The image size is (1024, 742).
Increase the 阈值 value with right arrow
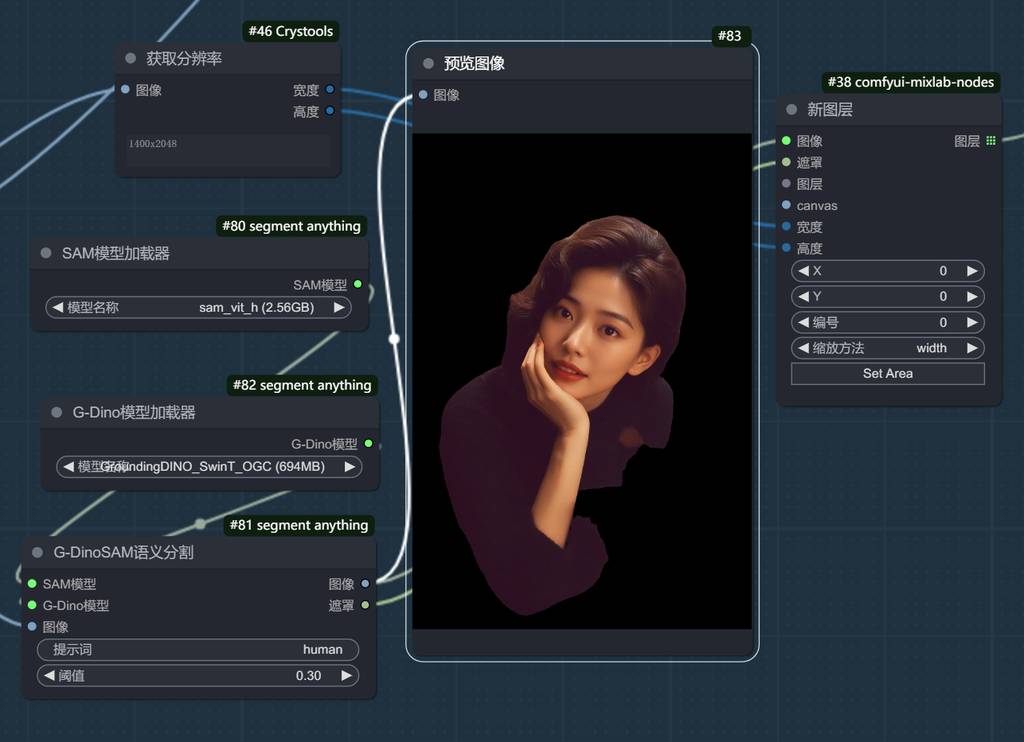coord(347,675)
